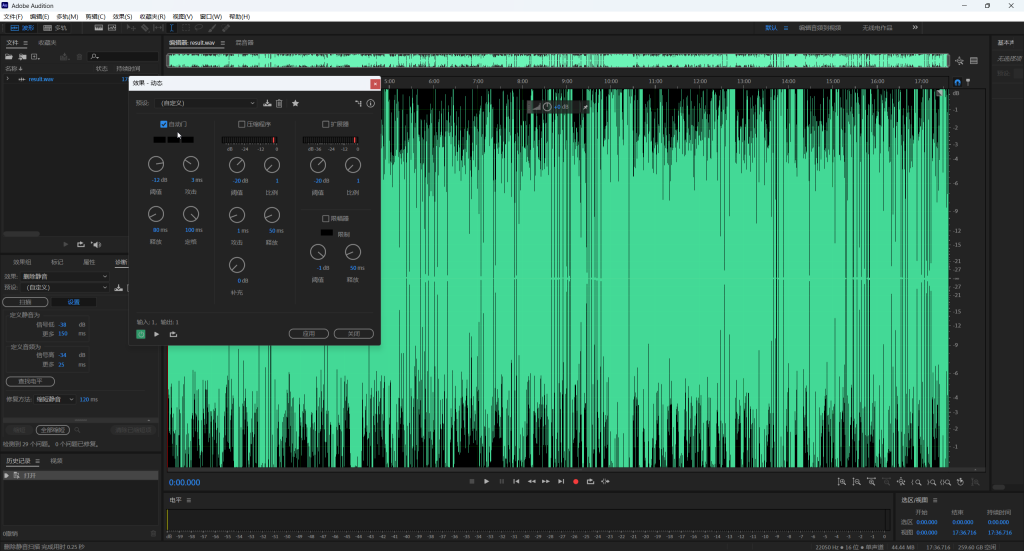Open the 修复方法 缩短静音 dropdown
This screenshot has width=1024, height=551.
[55, 399]
